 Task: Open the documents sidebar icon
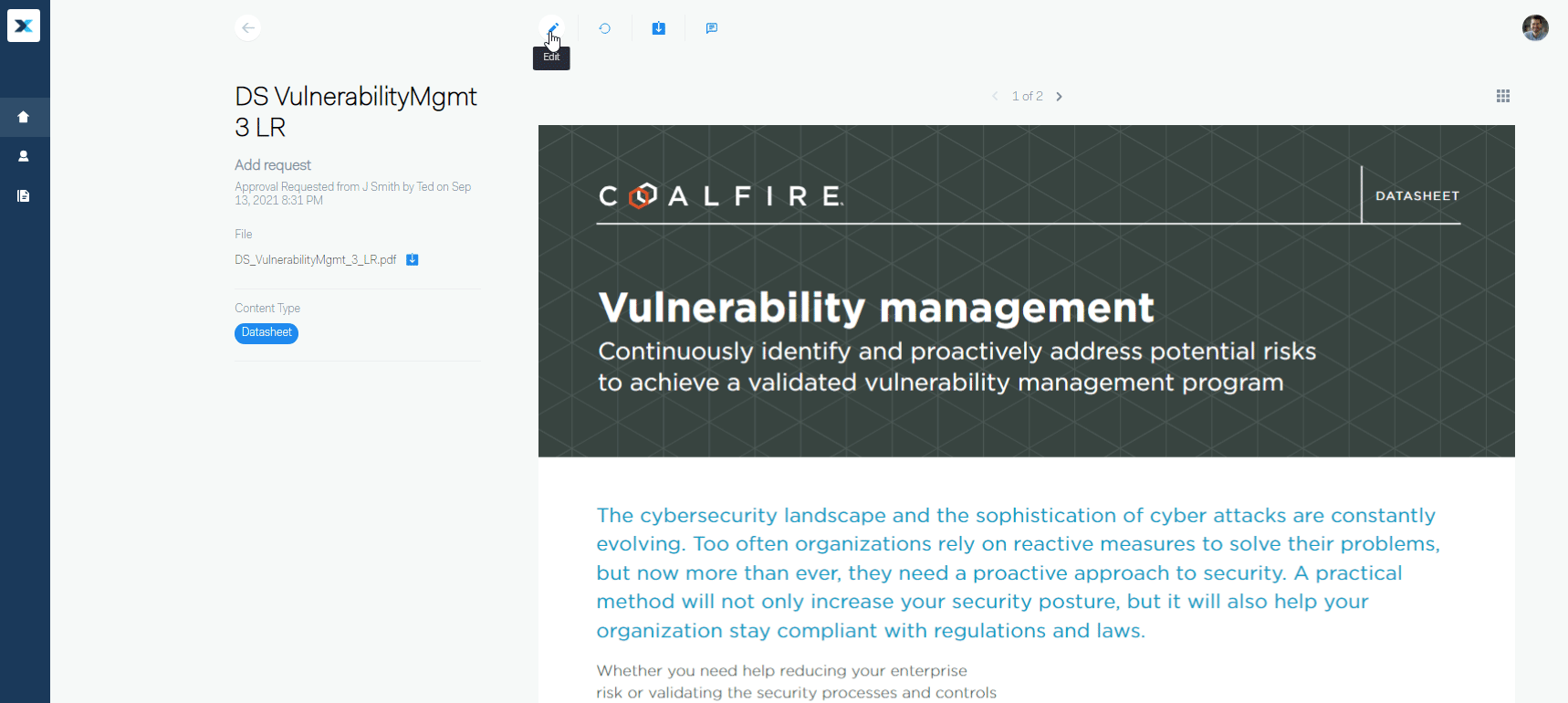[24, 195]
